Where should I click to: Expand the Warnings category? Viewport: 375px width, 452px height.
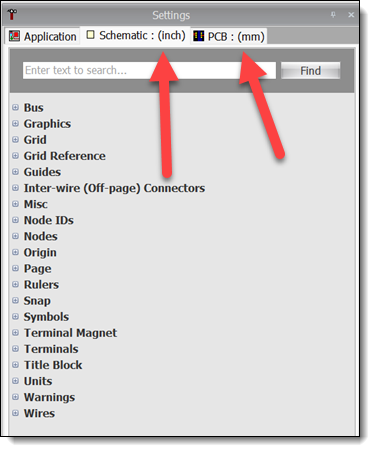[15, 397]
